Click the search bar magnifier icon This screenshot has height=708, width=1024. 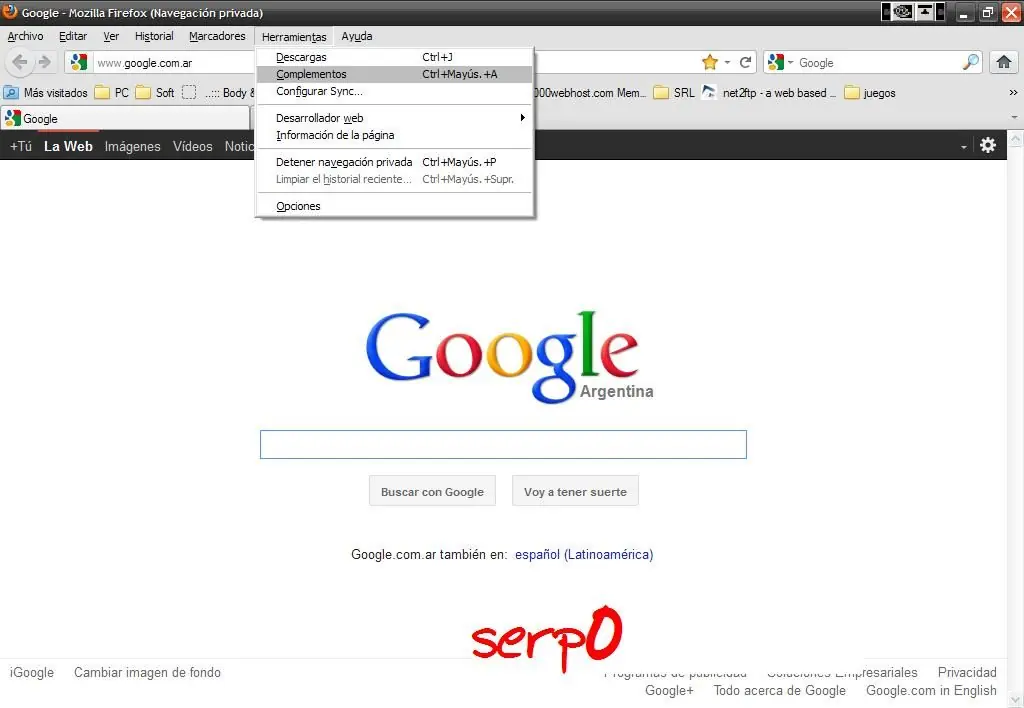tap(971, 62)
